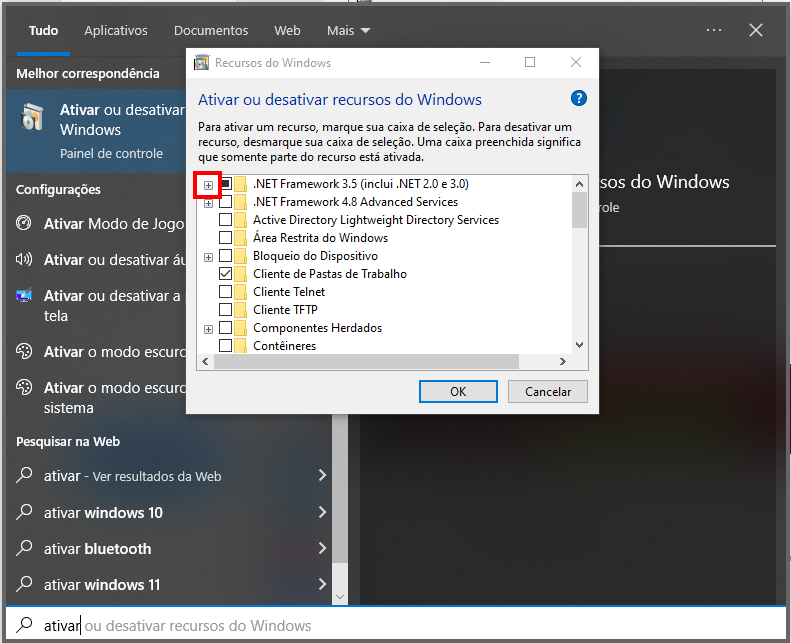
Task: Click the features list scroll down arrow
Action: pos(579,345)
